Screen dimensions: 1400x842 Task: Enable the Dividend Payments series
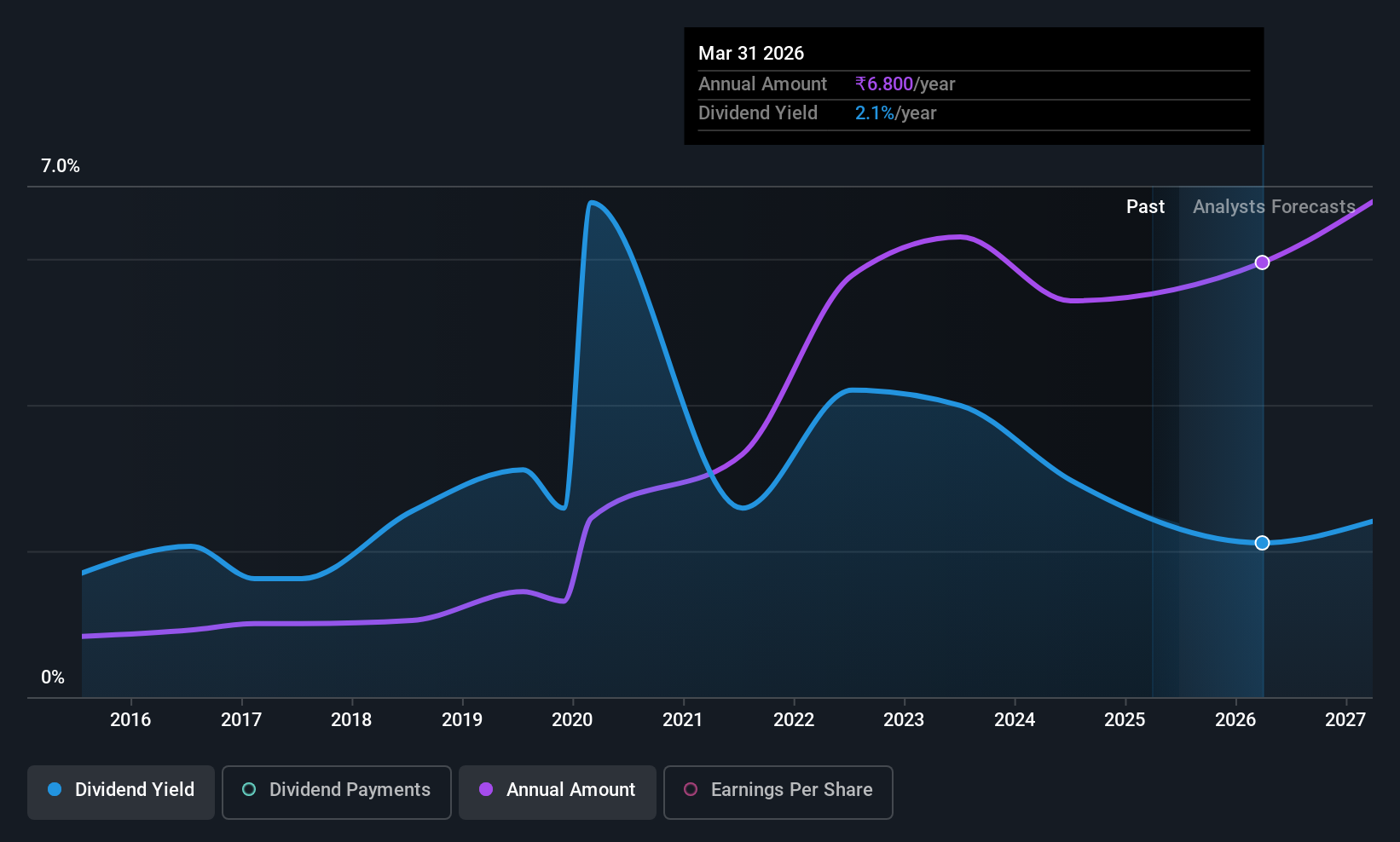point(337,793)
